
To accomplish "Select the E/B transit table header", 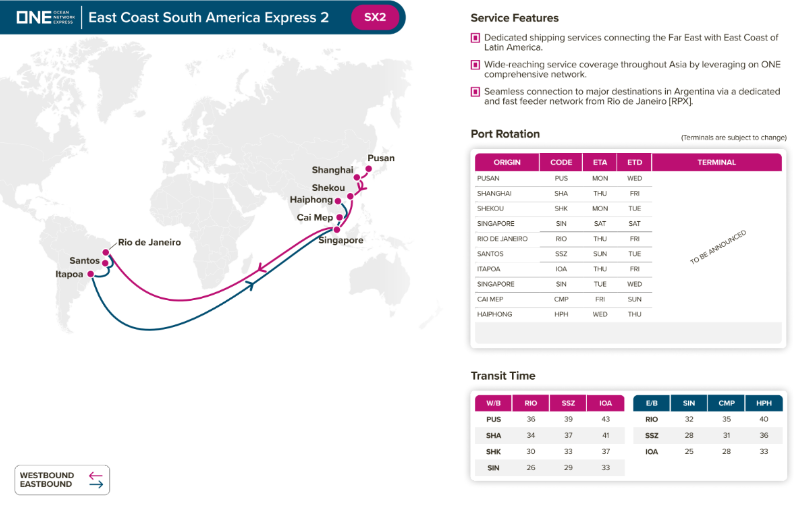I will [651, 403].
